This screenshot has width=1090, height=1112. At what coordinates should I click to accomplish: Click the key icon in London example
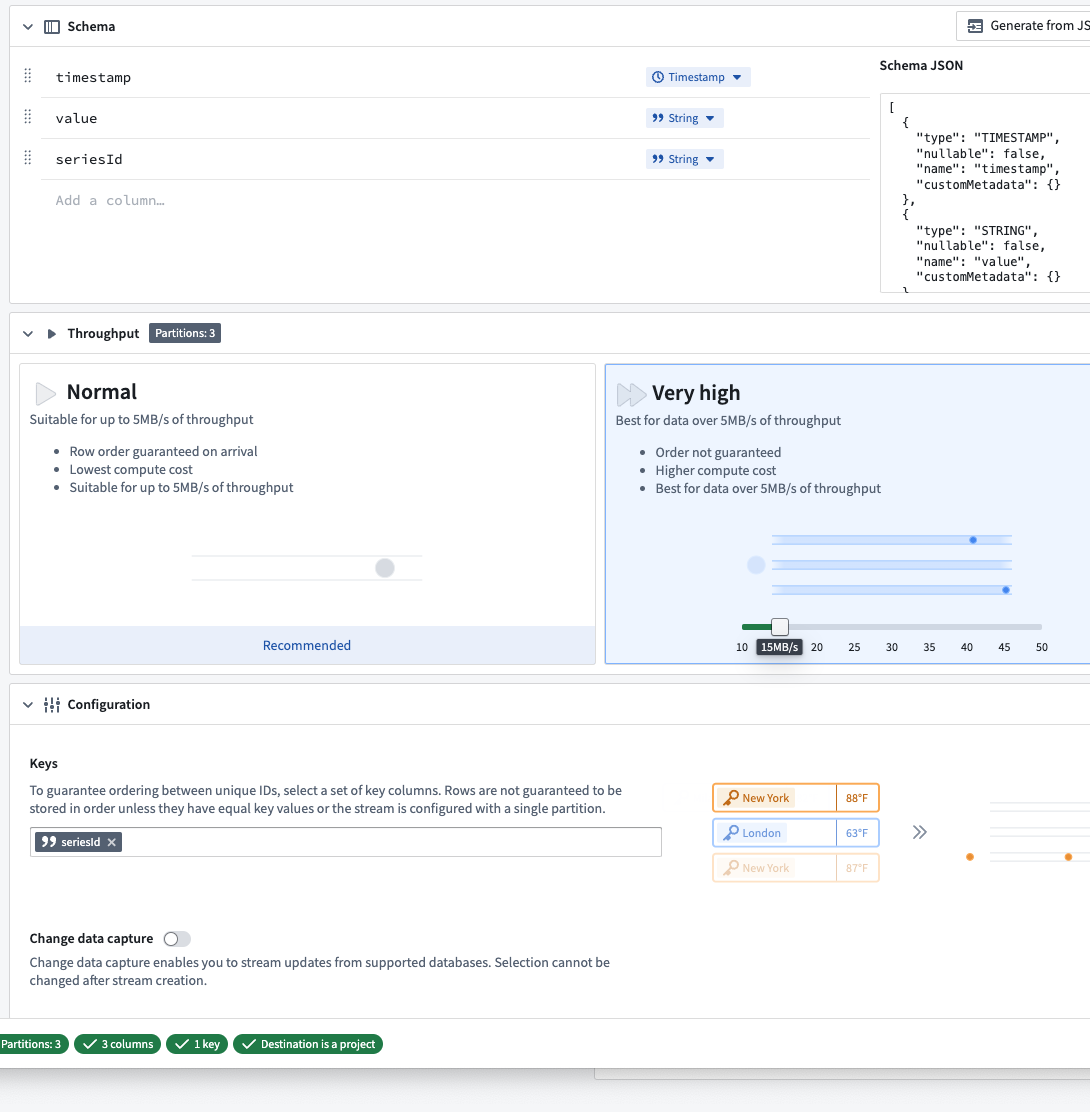(730, 833)
